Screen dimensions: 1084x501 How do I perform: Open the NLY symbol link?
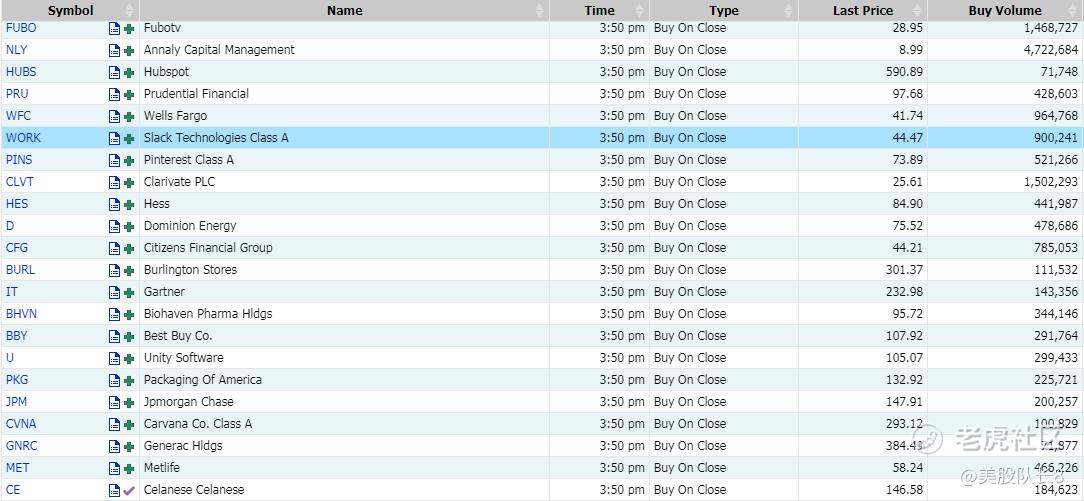(x=17, y=50)
